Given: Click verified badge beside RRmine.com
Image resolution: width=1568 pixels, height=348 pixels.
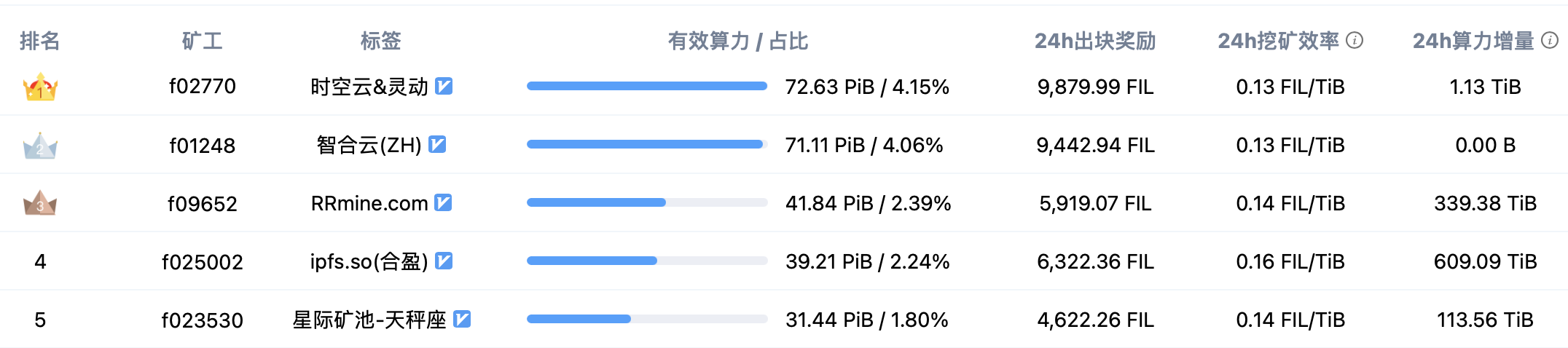Looking at the screenshot, I should (x=443, y=202).
